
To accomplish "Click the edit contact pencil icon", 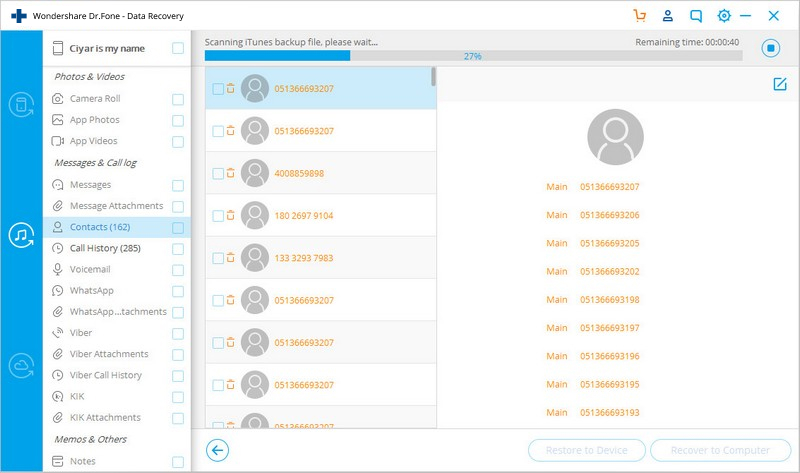I will (x=780, y=84).
